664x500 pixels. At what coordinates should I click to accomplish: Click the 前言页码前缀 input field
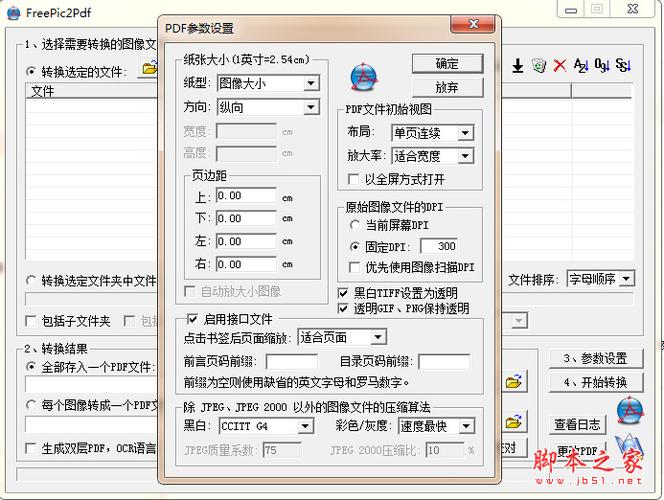click(x=292, y=362)
